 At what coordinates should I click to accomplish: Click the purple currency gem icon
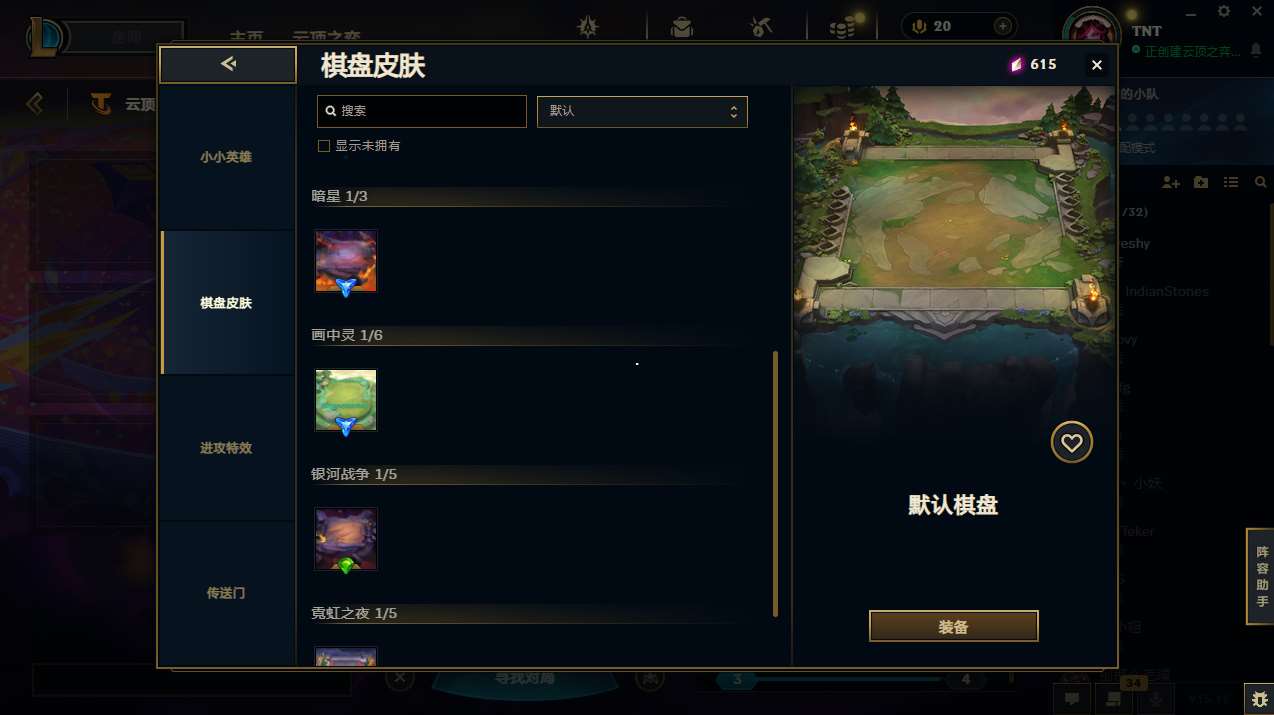[x=1016, y=64]
